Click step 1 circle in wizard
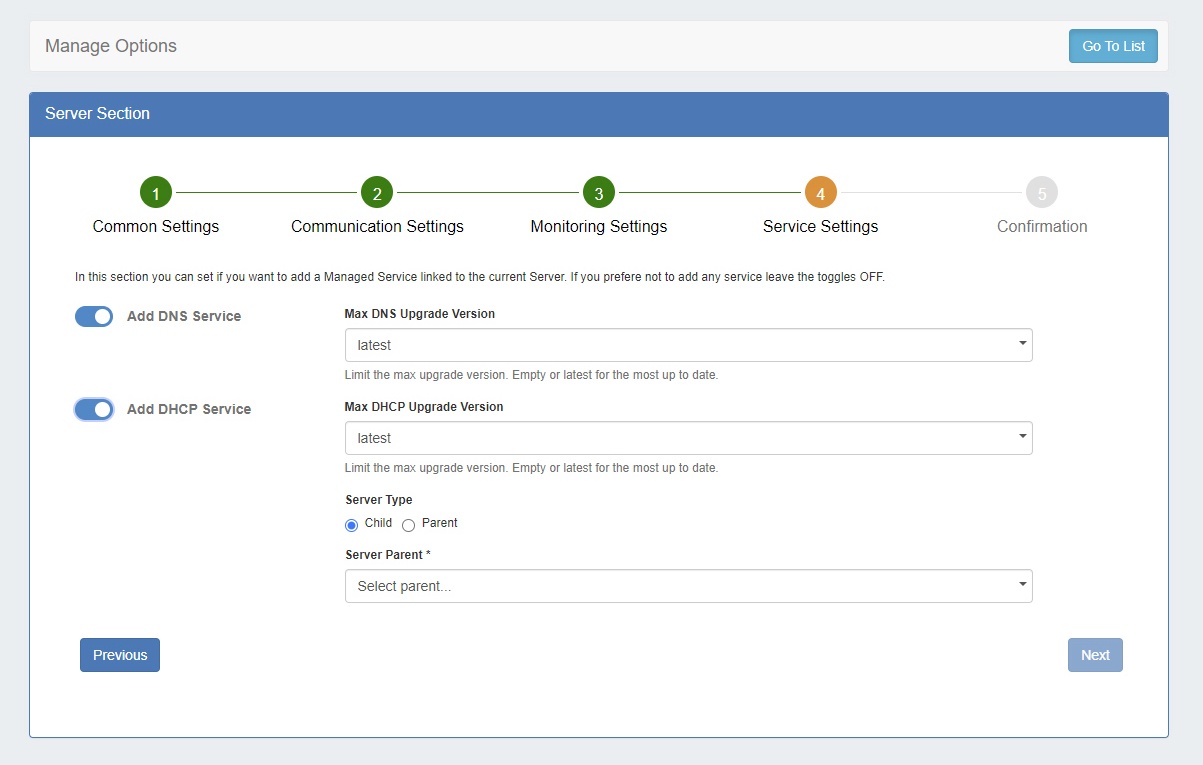1203x765 pixels. 156,193
